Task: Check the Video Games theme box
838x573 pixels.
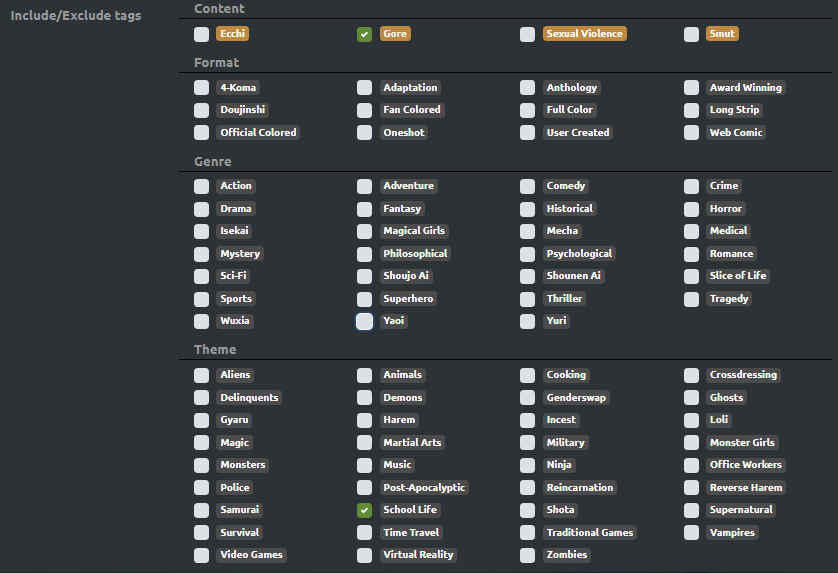Action: click(x=202, y=555)
